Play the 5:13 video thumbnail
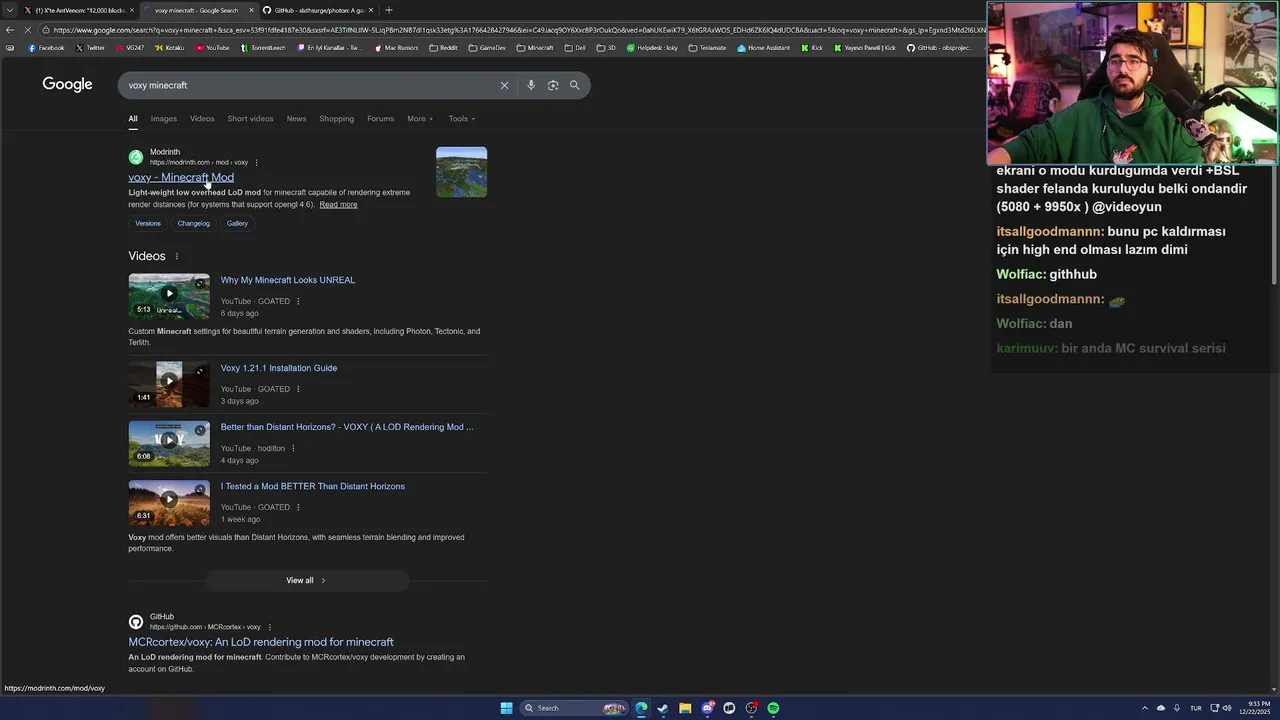The height and width of the screenshot is (720, 1280). pyautogui.click(x=169, y=296)
